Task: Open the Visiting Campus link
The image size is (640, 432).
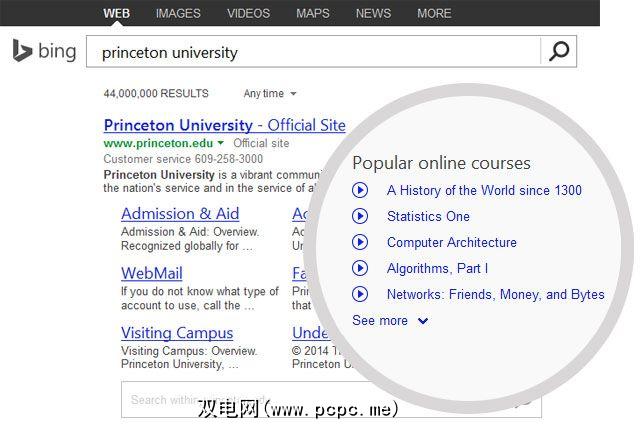Action: pos(177,333)
